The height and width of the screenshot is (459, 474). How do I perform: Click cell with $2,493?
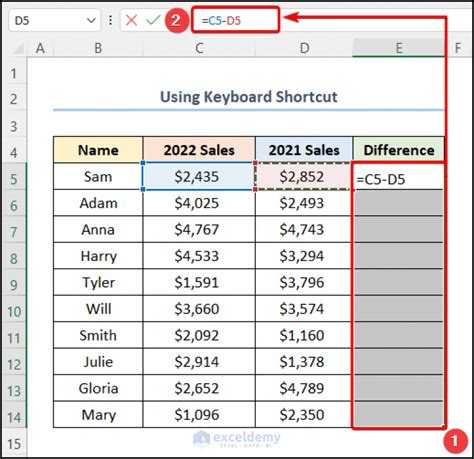304,203
